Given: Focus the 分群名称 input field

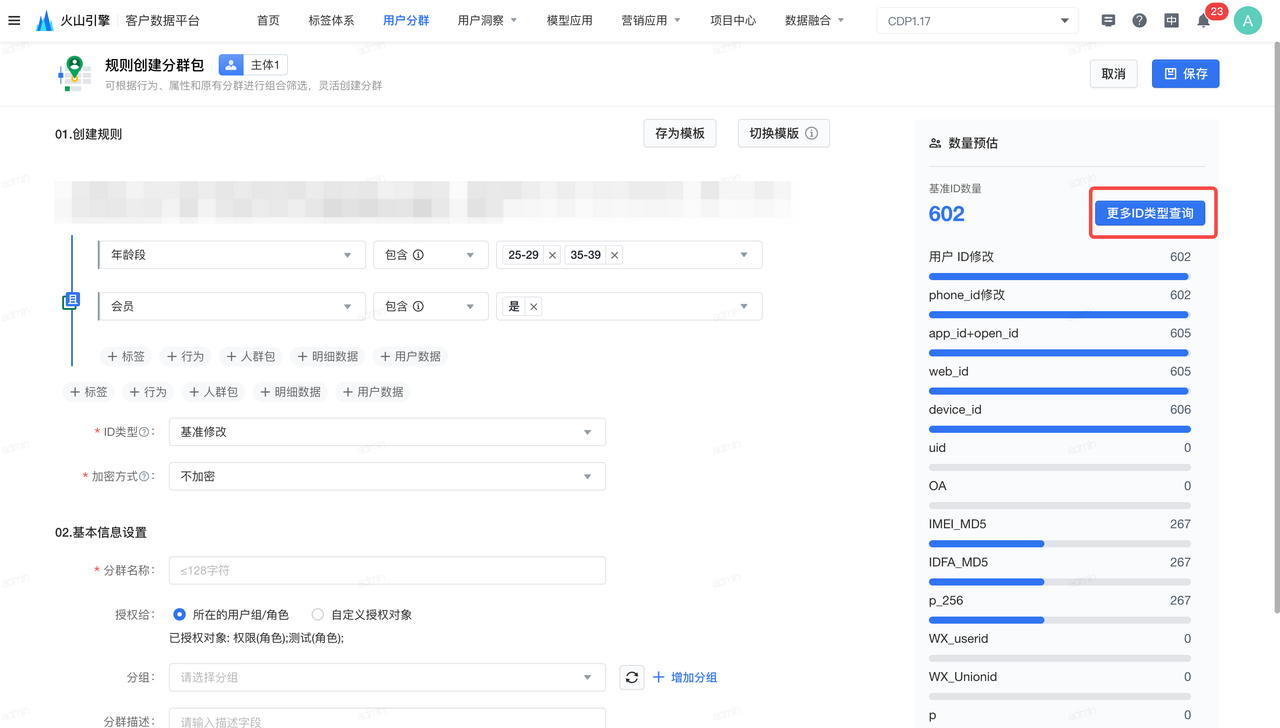Looking at the screenshot, I should coord(387,570).
